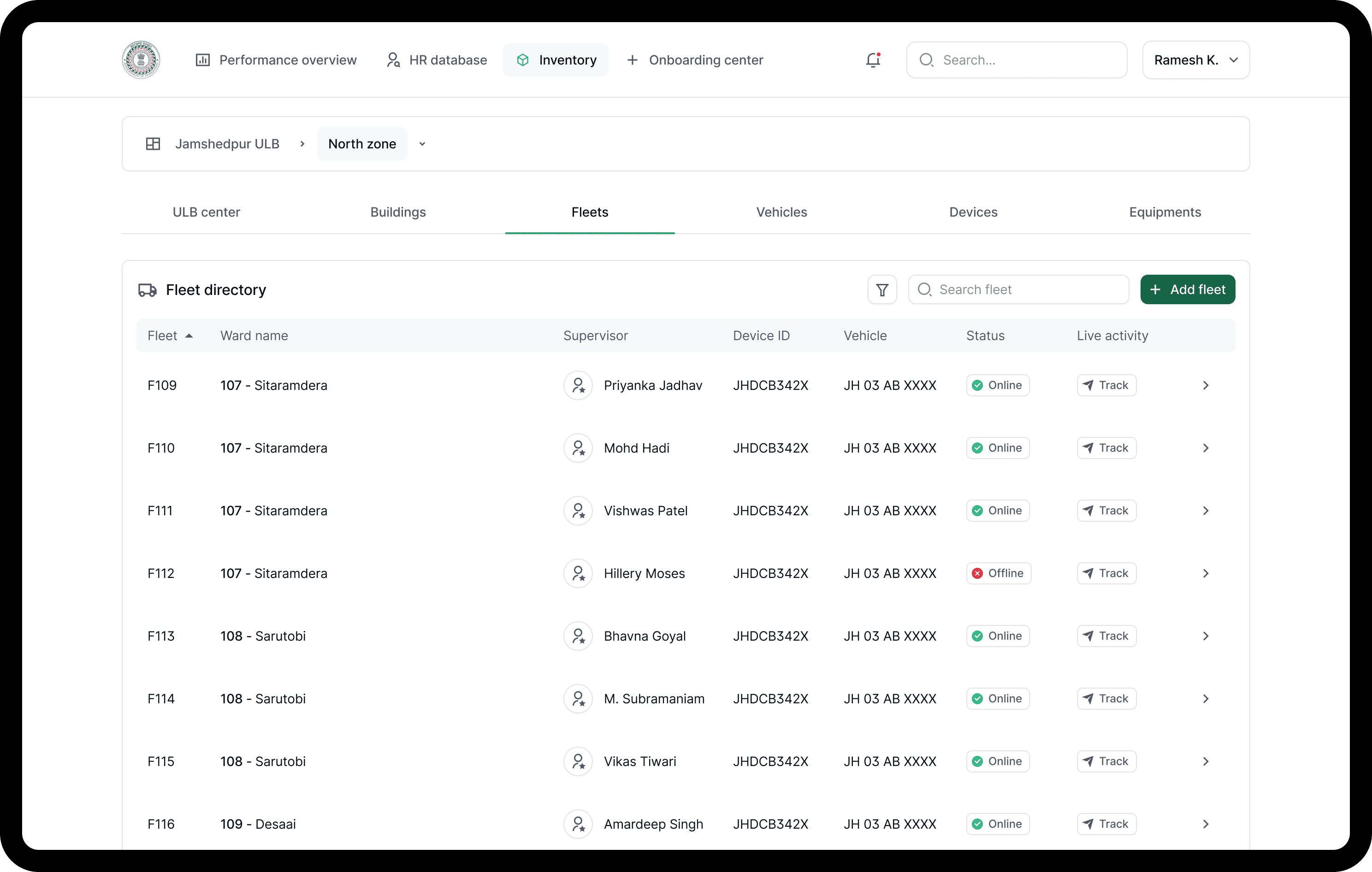The image size is (1372, 872).
Task: Expand row F109 with right chevron
Action: click(1206, 386)
